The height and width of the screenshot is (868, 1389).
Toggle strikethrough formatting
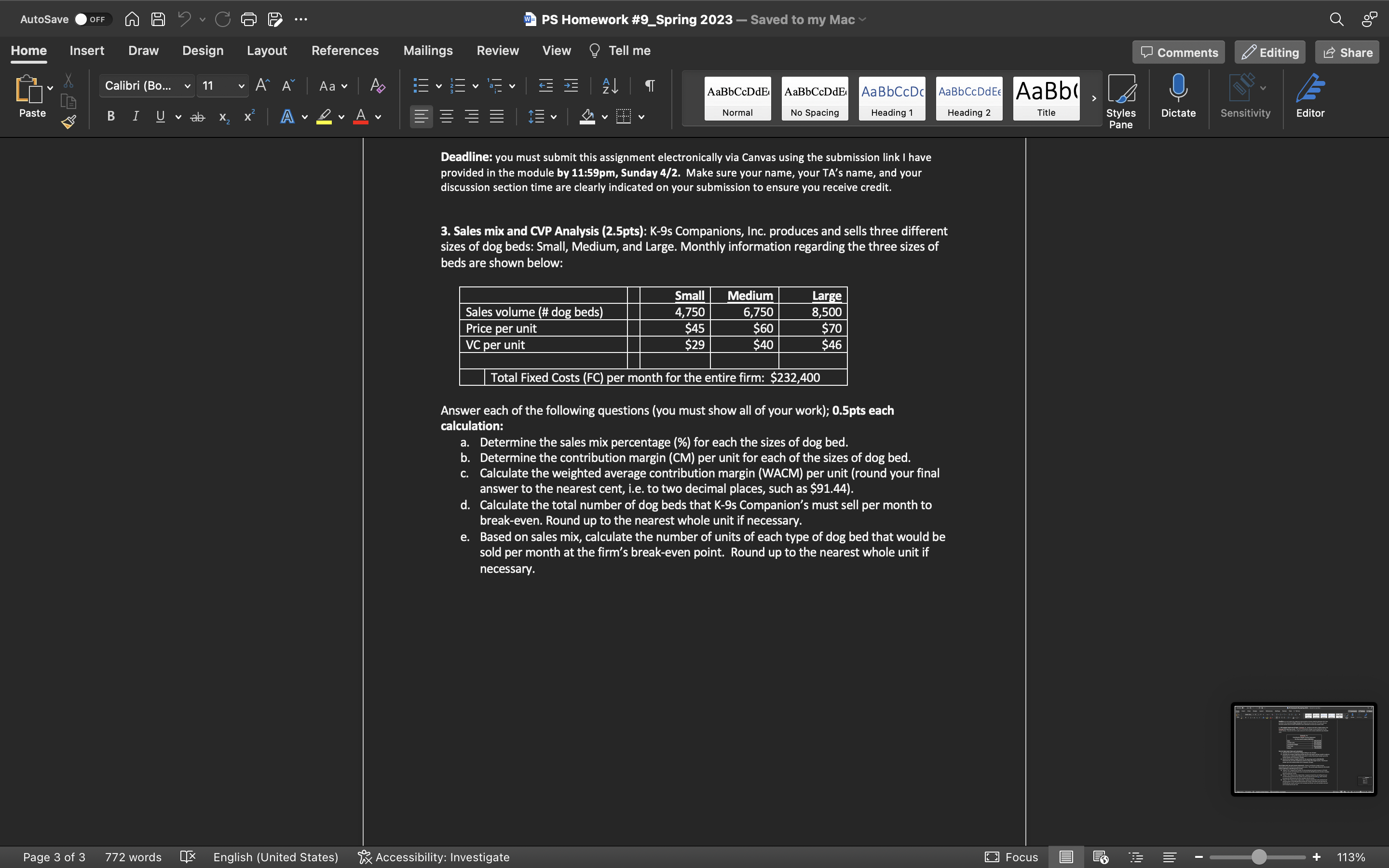(197, 117)
